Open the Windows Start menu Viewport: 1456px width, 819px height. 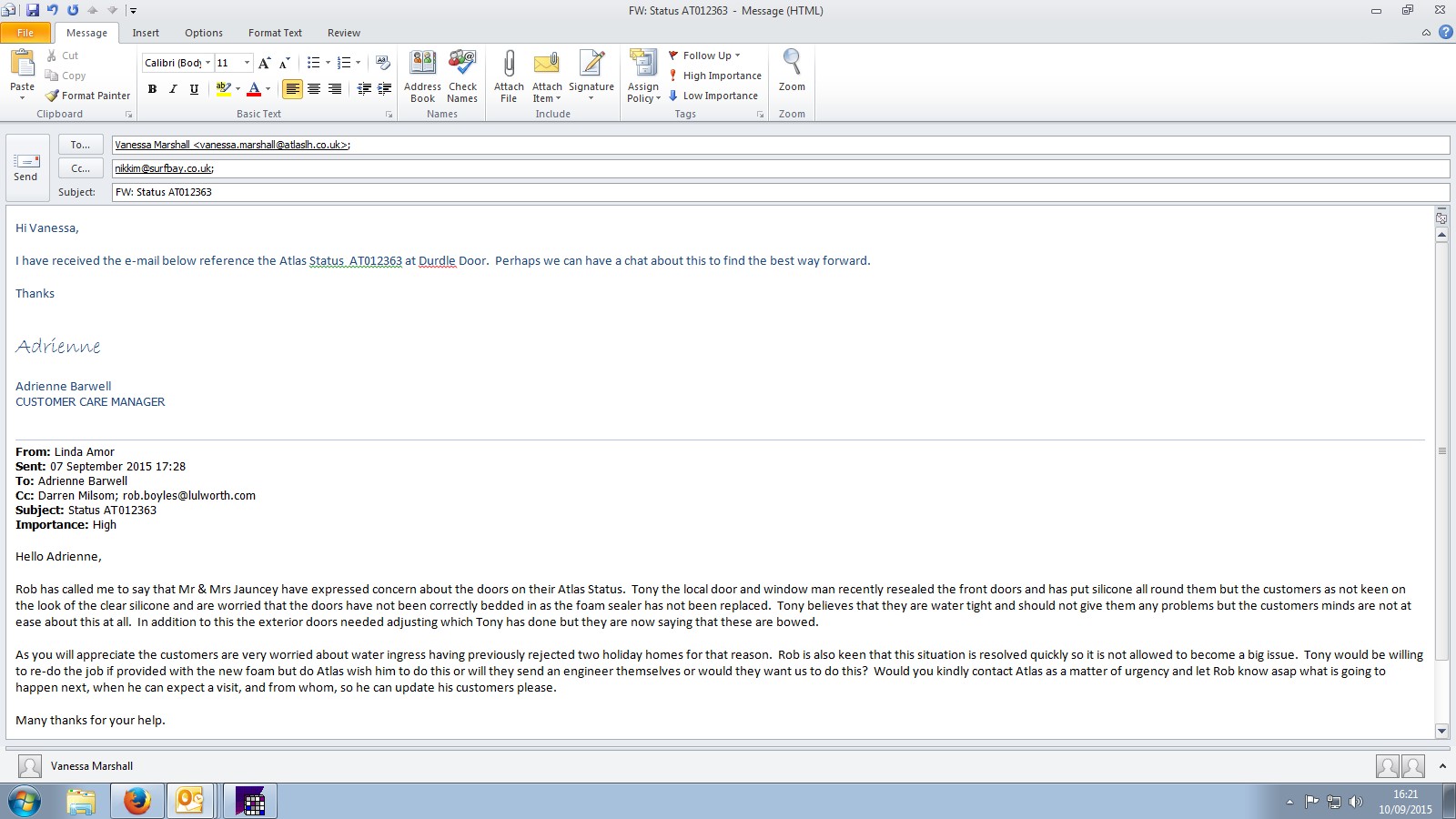(x=25, y=802)
